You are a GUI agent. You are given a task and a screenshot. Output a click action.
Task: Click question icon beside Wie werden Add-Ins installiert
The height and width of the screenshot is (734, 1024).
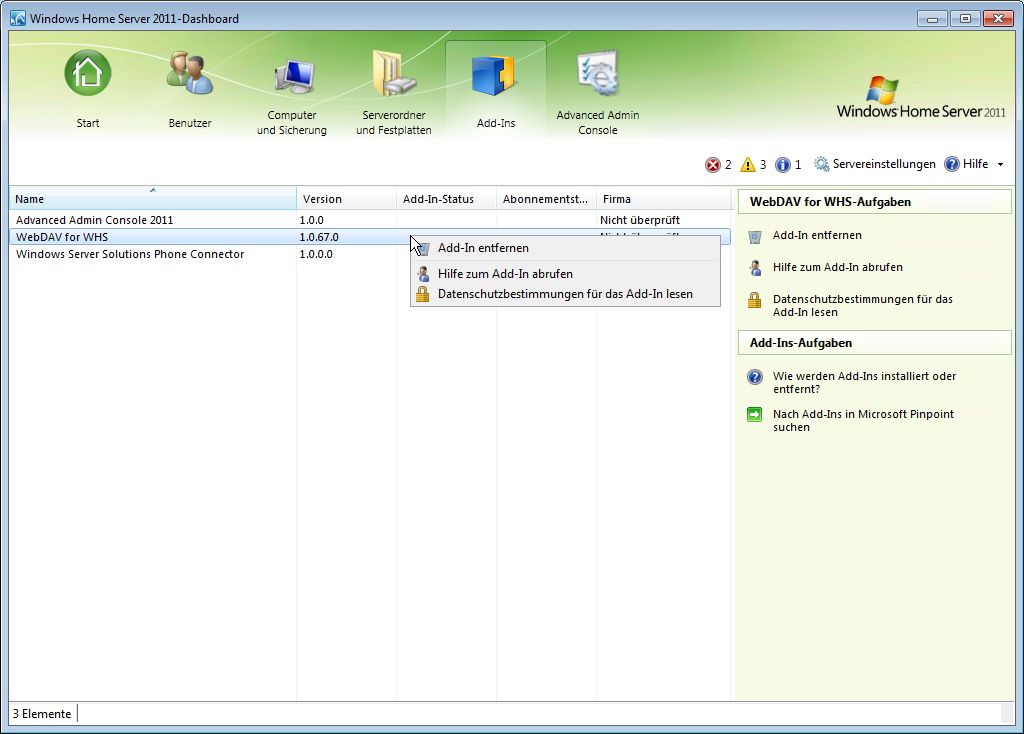pos(755,377)
